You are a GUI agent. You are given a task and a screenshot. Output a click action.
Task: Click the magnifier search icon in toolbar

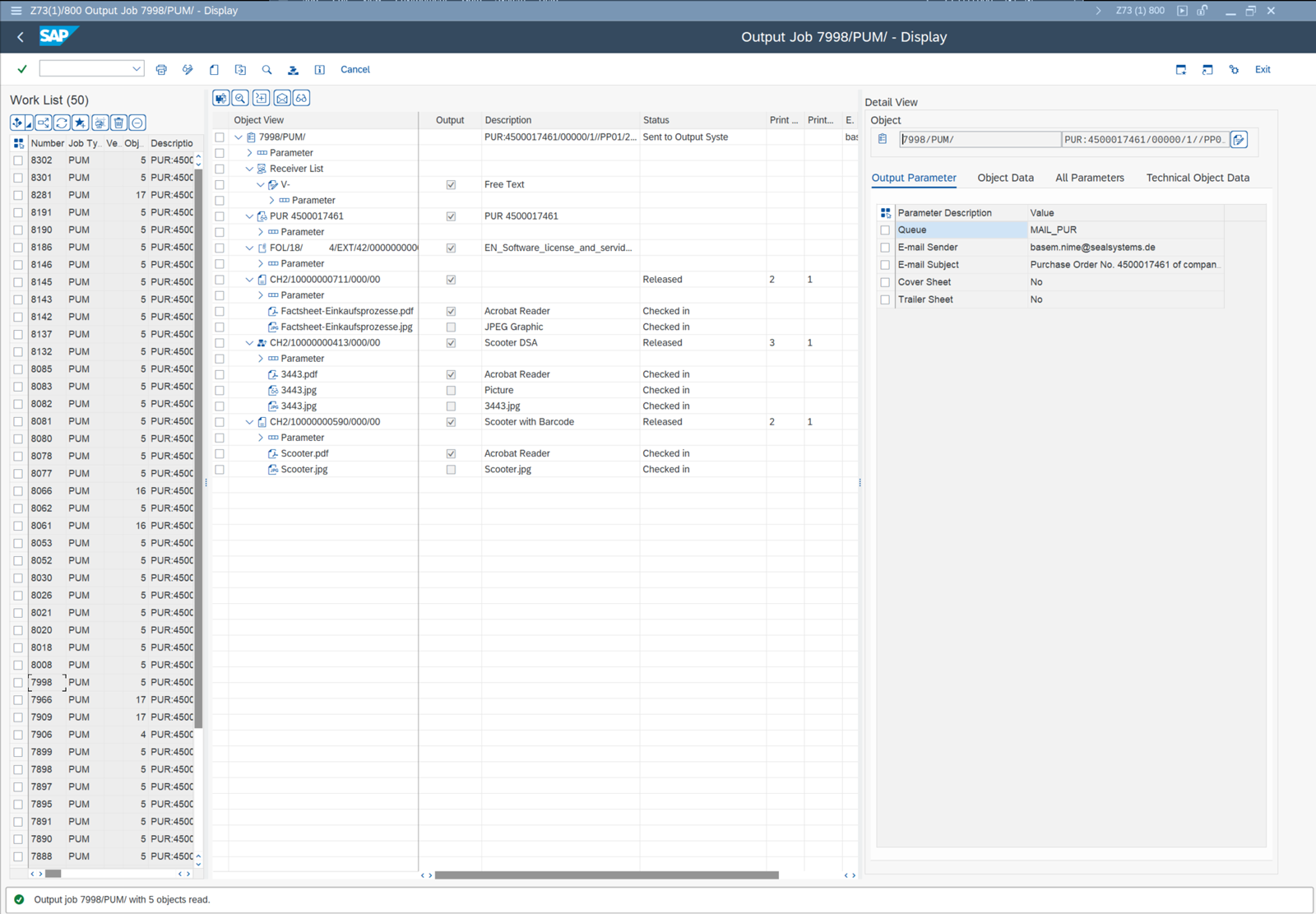266,70
